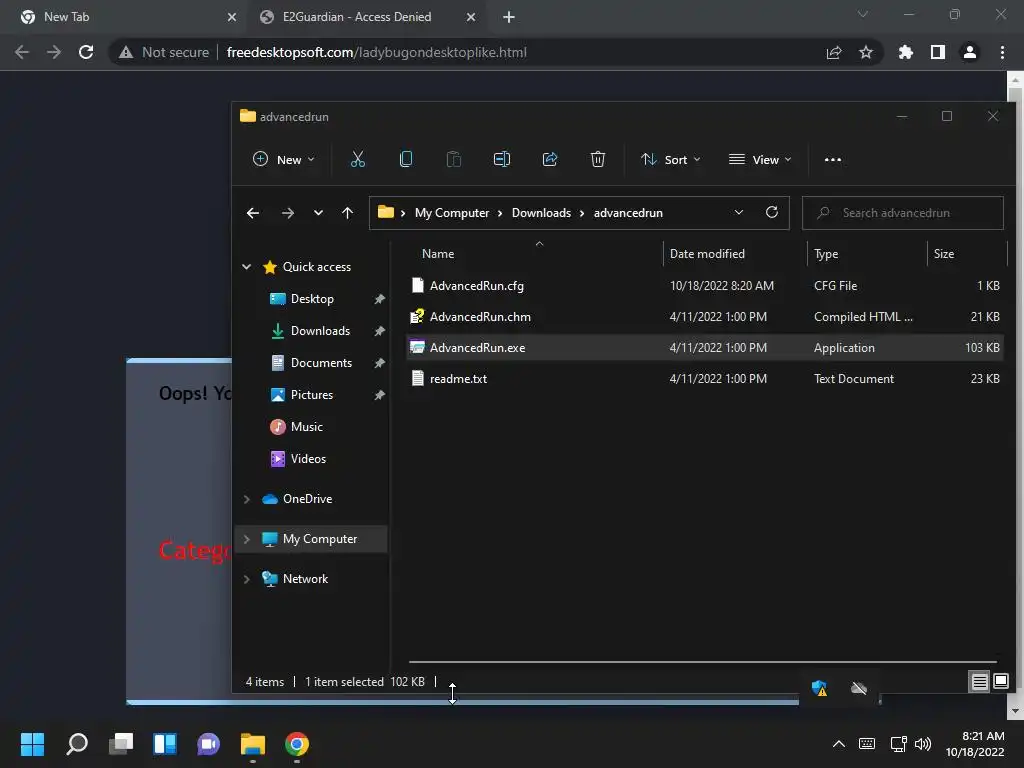Click the Copy icon in Explorer toolbar
The width and height of the screenshot is (1024, 768).
click(406, 159)
